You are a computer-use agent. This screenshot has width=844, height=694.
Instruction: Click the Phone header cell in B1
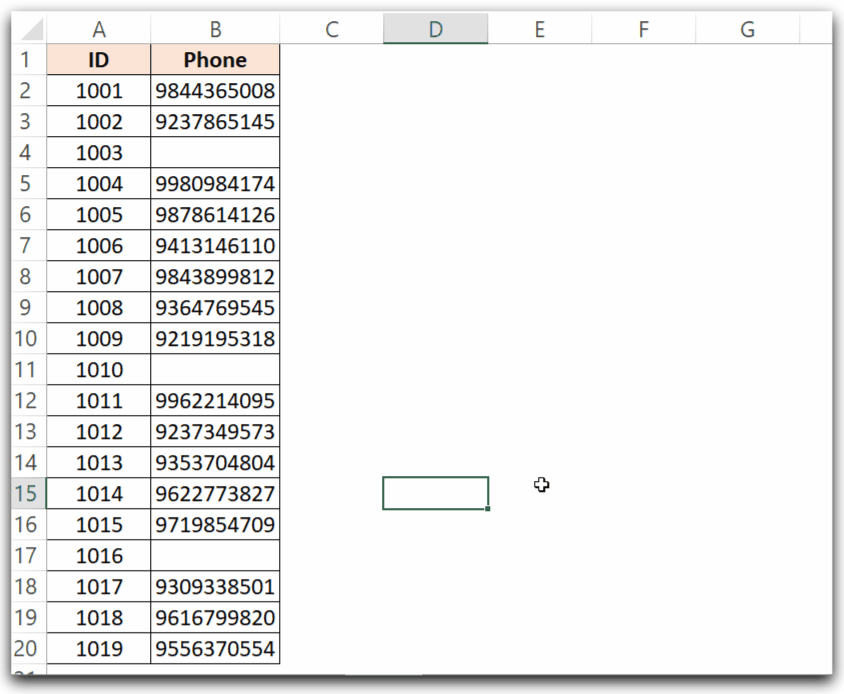pyautogui.click(x=215, y=59)
